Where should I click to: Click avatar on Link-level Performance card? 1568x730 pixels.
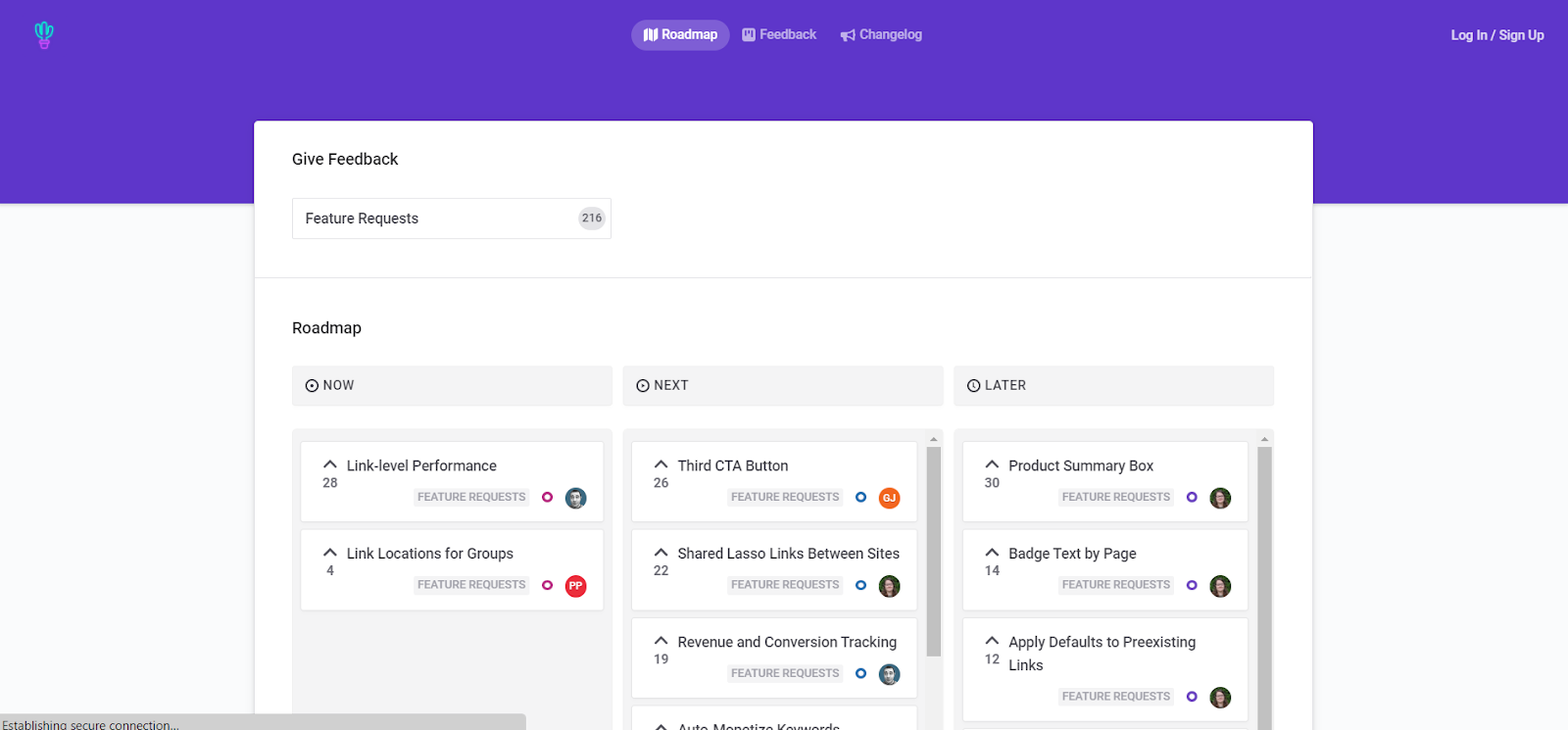tap(576, 498)
